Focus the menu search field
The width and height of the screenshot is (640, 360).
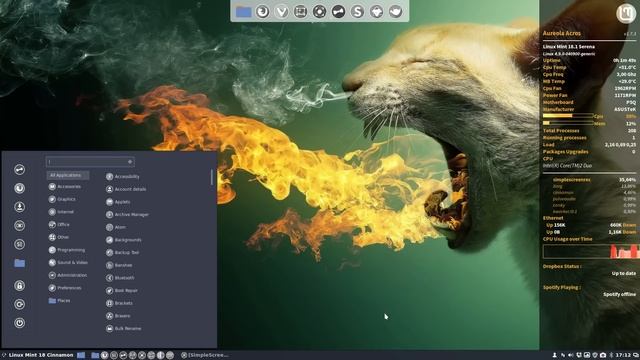tap(90, 162)
